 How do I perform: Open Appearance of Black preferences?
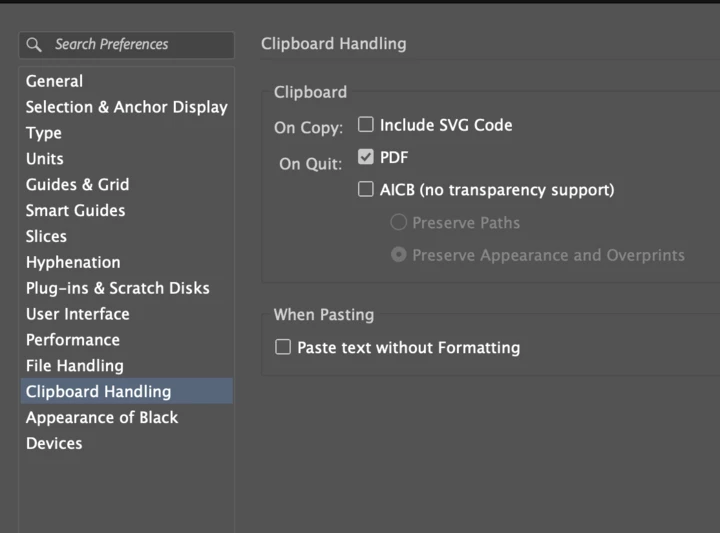coord(102,418)
